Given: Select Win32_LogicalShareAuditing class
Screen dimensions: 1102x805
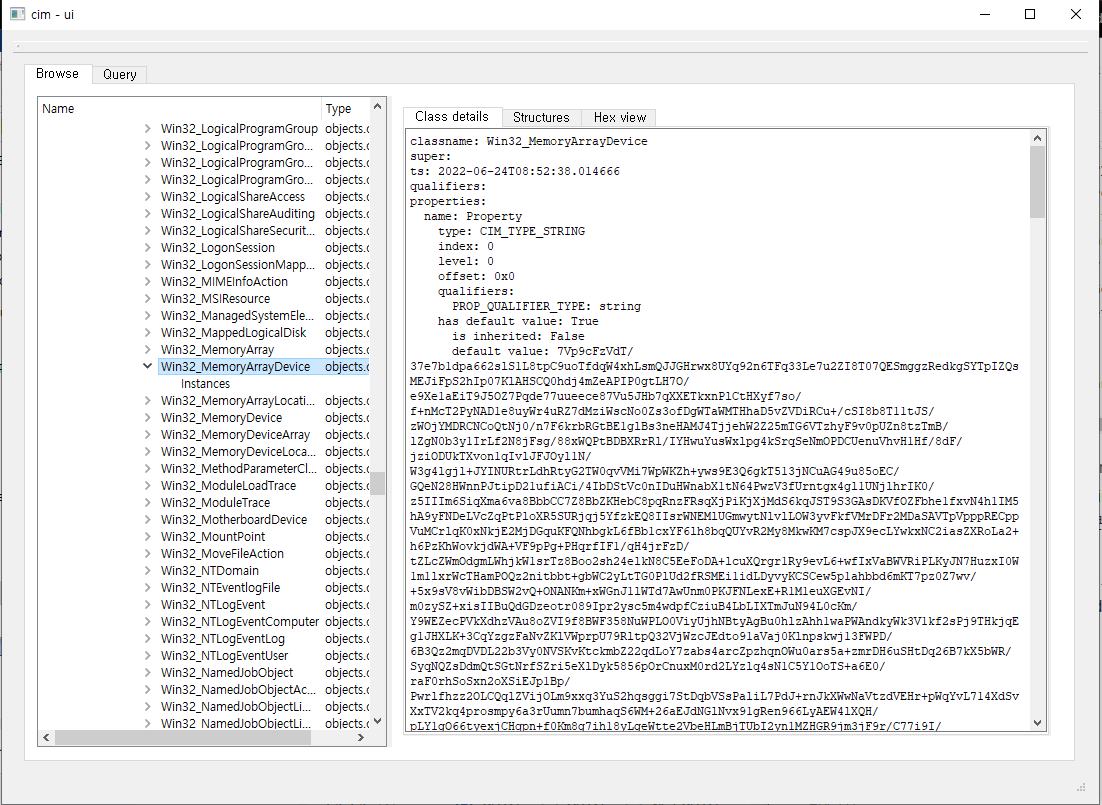Looking at the screenshot, I should 238,214.
